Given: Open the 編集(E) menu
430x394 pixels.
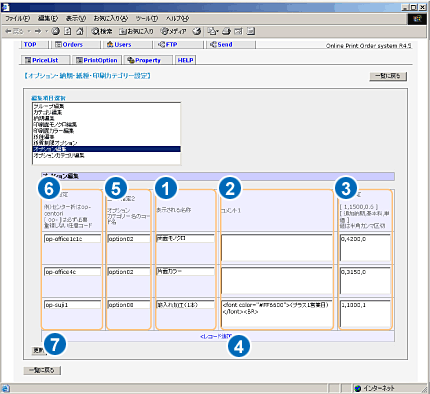Looking at the screenshot, I should point(48,18).
